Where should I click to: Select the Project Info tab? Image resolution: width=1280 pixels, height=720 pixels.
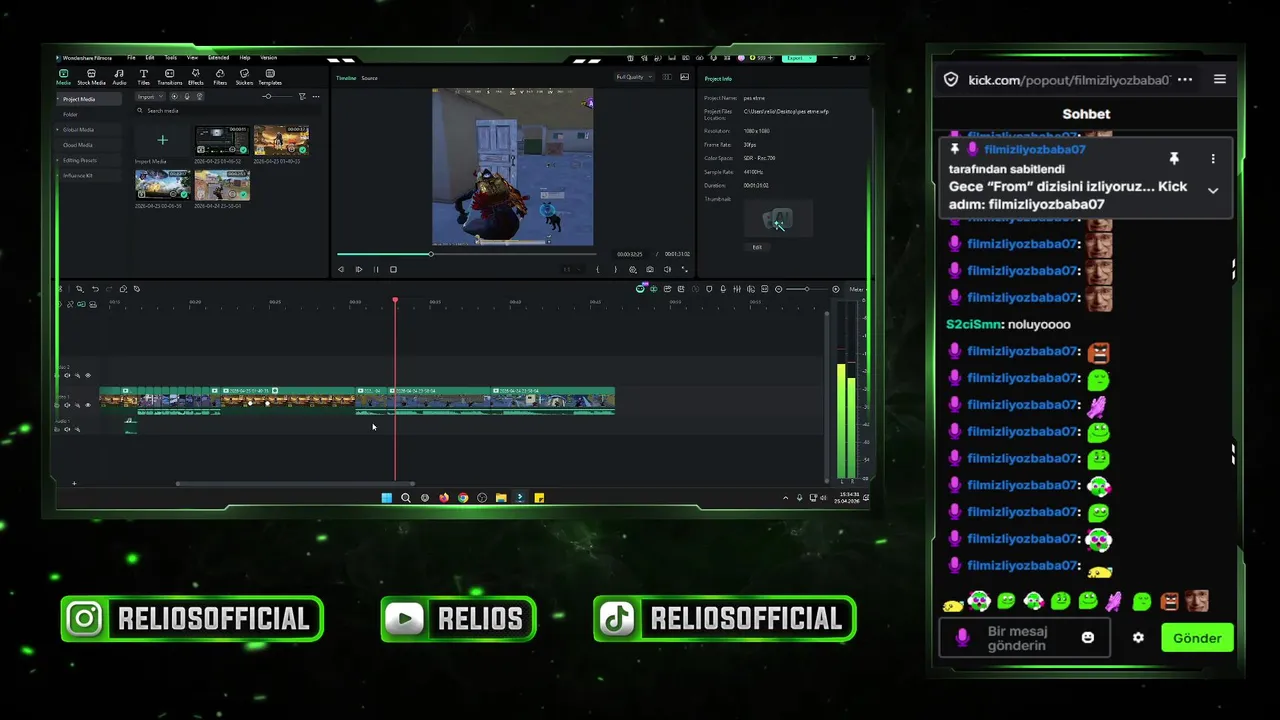718,78
